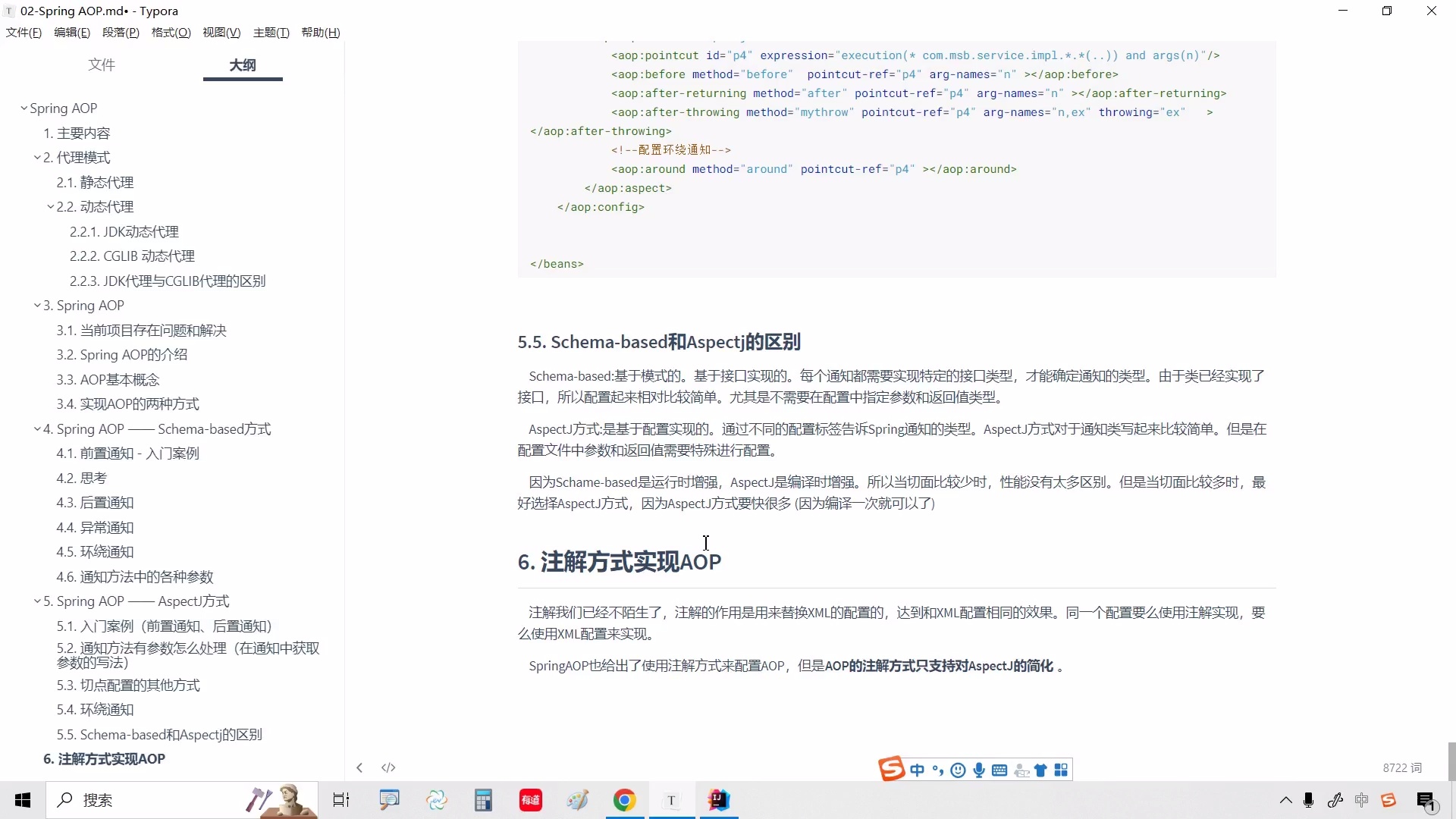Collapse section 2. 代理模式 in outline
Image resolution: width=1456 pixels, height=819 pixels.
click(37, 157)
